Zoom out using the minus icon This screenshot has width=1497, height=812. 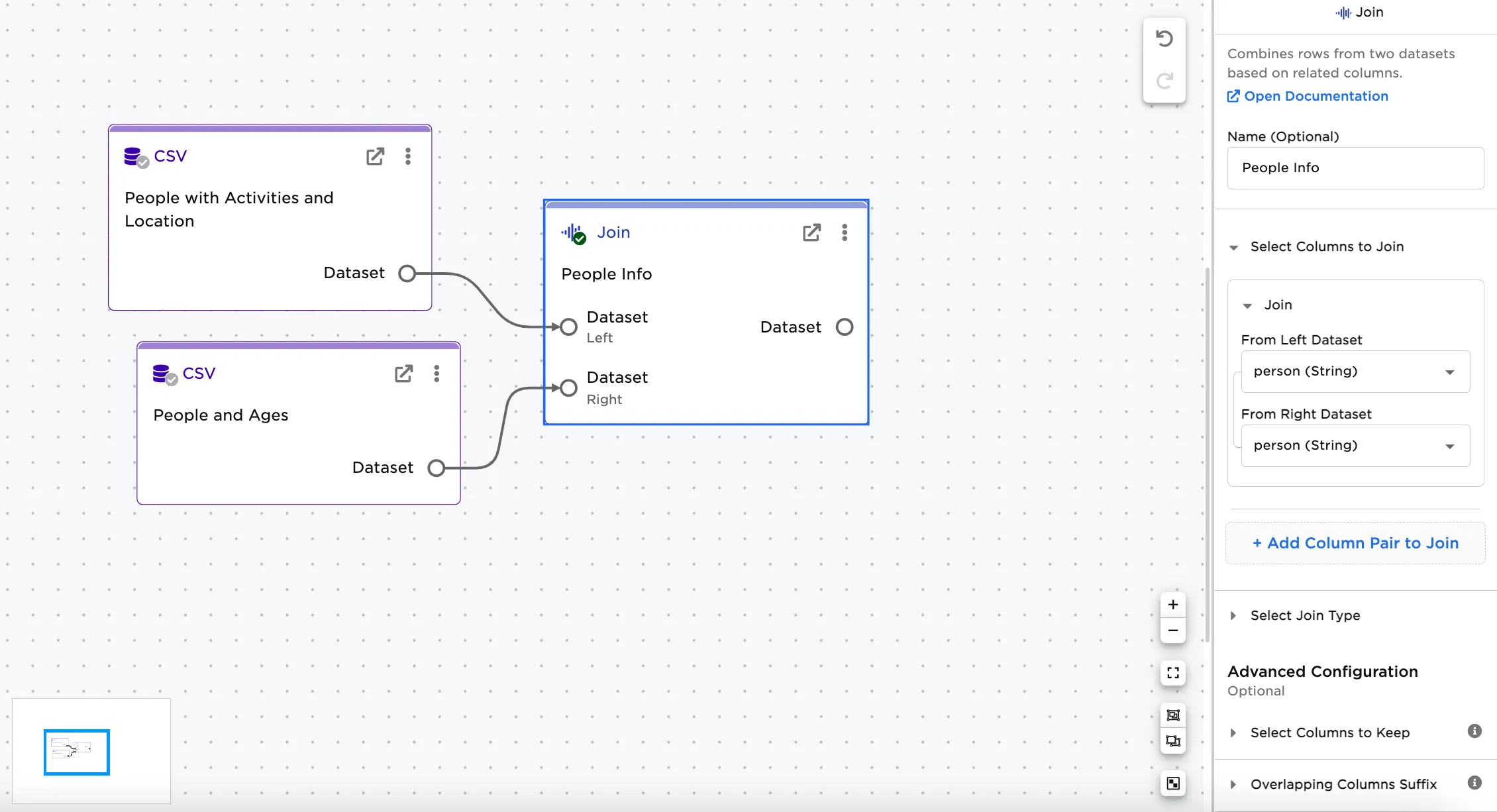point(1172,630)
